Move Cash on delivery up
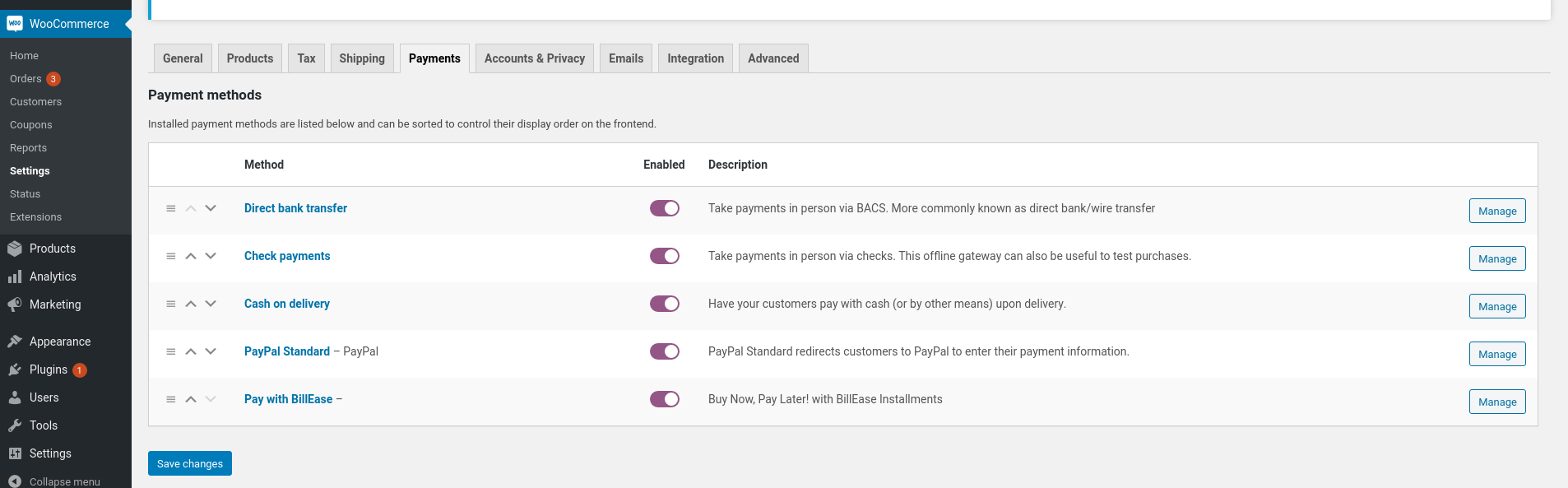The height and width of the screenshot is (488, 1568). pyautogui.click(x=191, y=304)
